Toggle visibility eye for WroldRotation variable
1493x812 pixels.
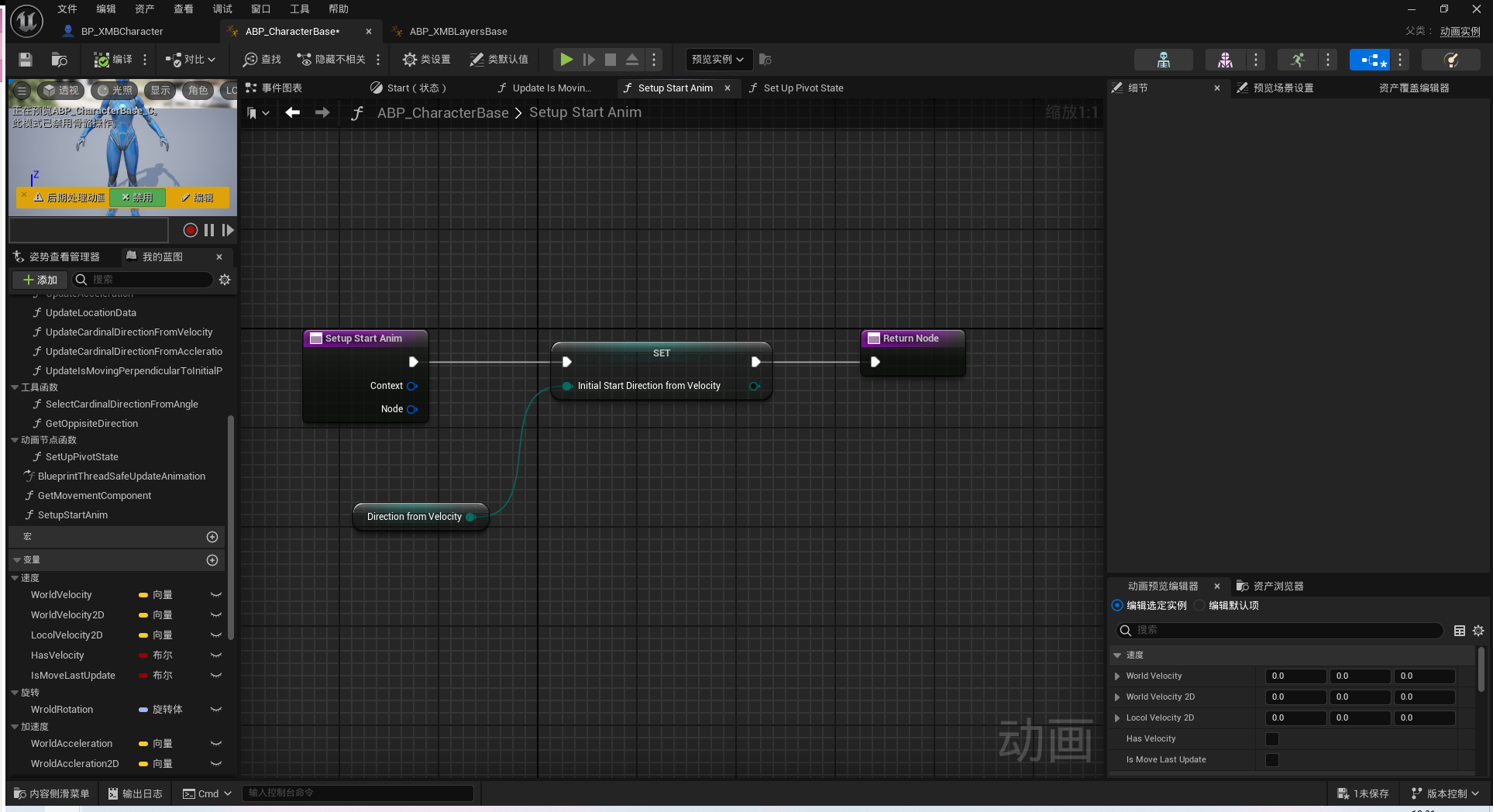tap(216, 710)
